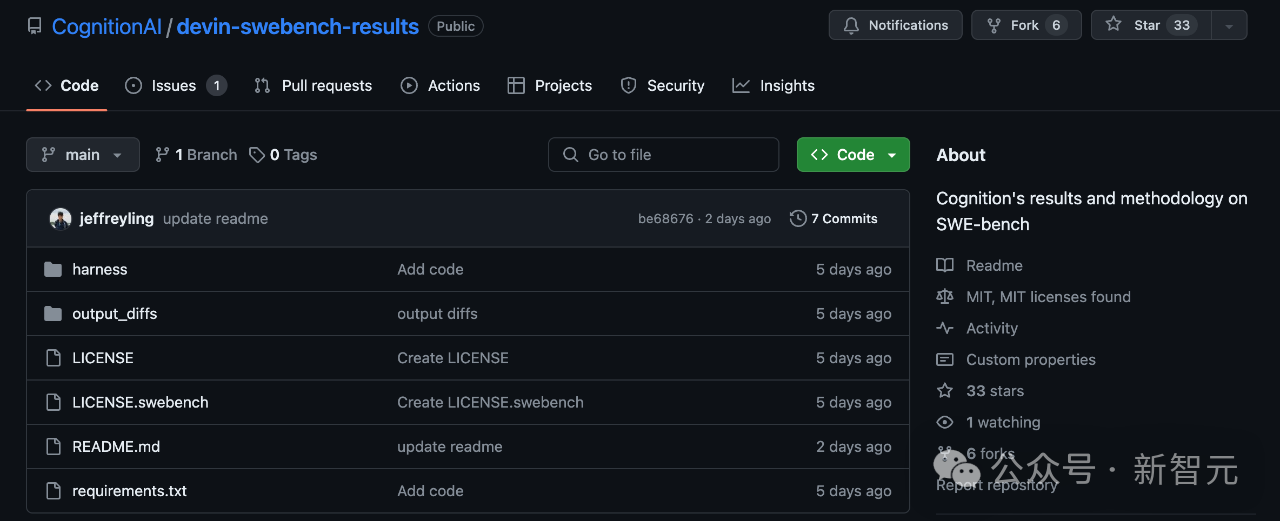View the 1 watching link
This screenshot has height=521, width=1280.
(1003, 423)
